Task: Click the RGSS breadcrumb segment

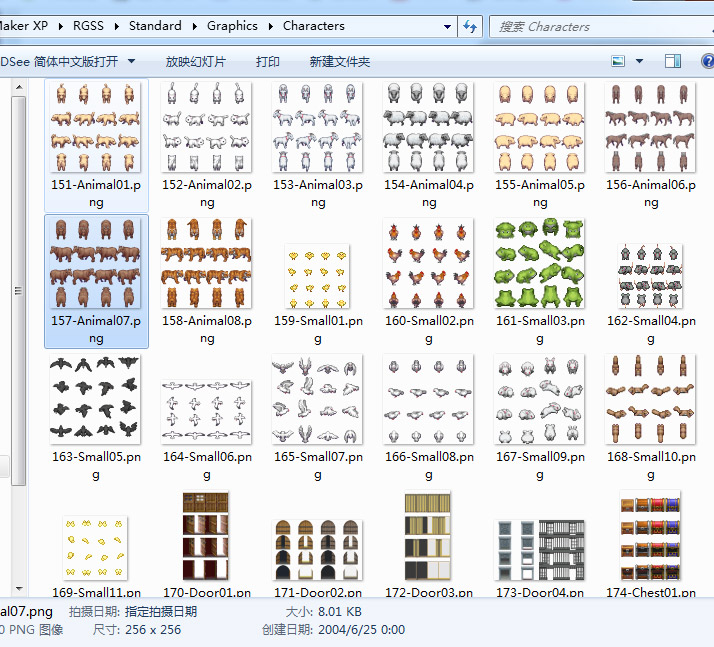Action: tap(88, 26)
